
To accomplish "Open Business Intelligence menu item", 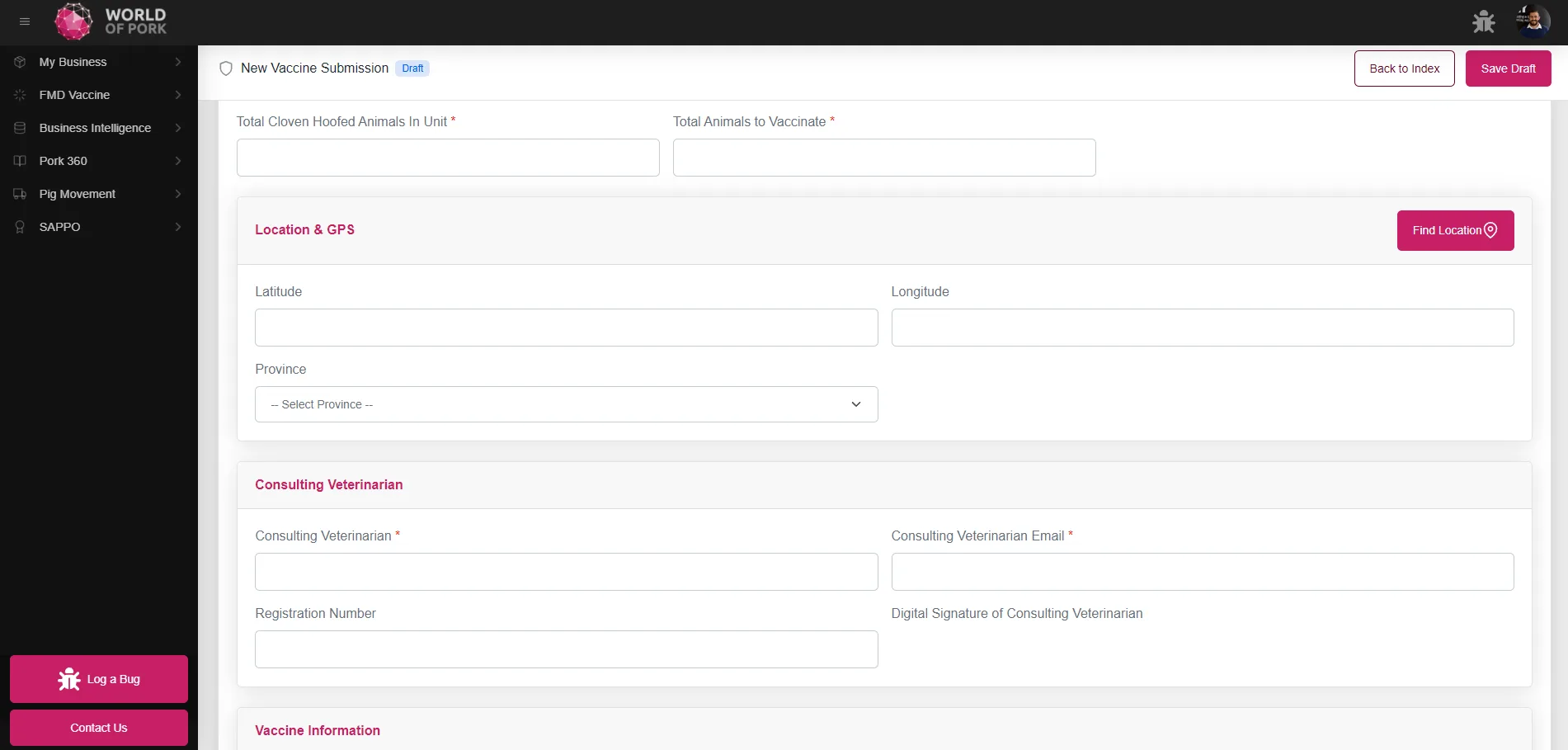I will coord(99,128).
